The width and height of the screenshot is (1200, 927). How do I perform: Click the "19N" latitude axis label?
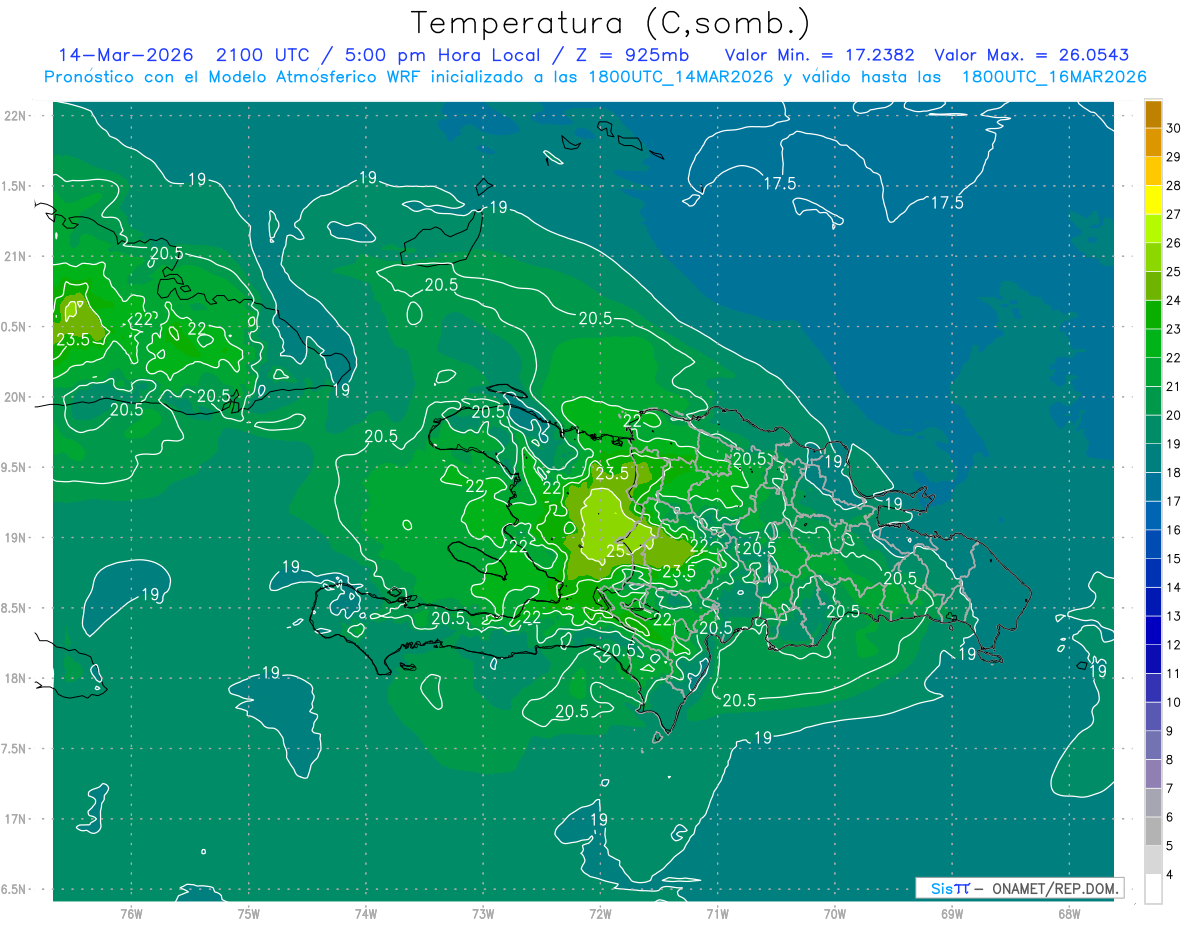pos(15,538)
